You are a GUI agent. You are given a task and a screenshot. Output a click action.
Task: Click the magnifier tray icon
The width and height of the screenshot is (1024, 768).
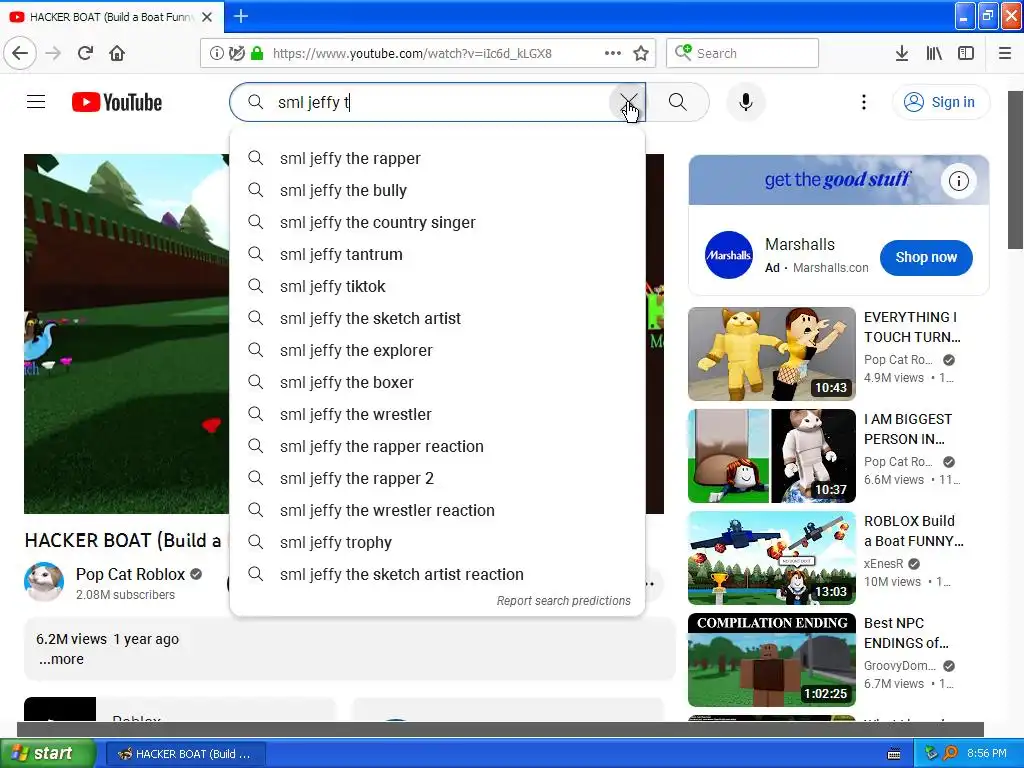tap(951, 754)
